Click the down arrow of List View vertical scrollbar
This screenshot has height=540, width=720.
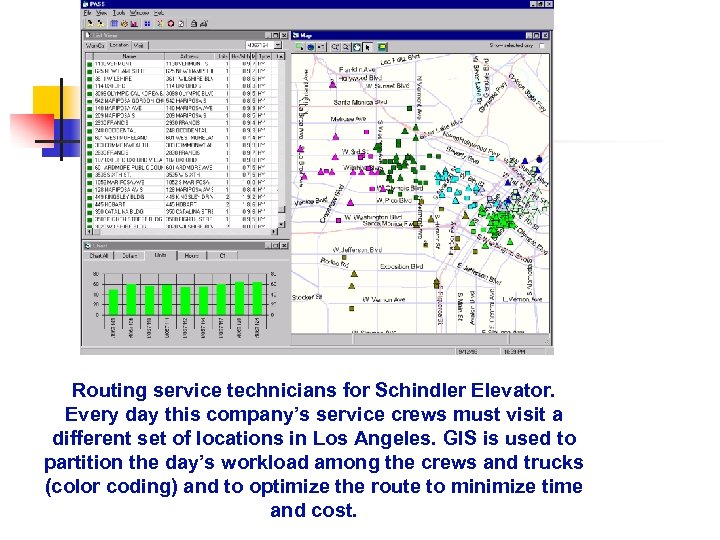[281, 224]
